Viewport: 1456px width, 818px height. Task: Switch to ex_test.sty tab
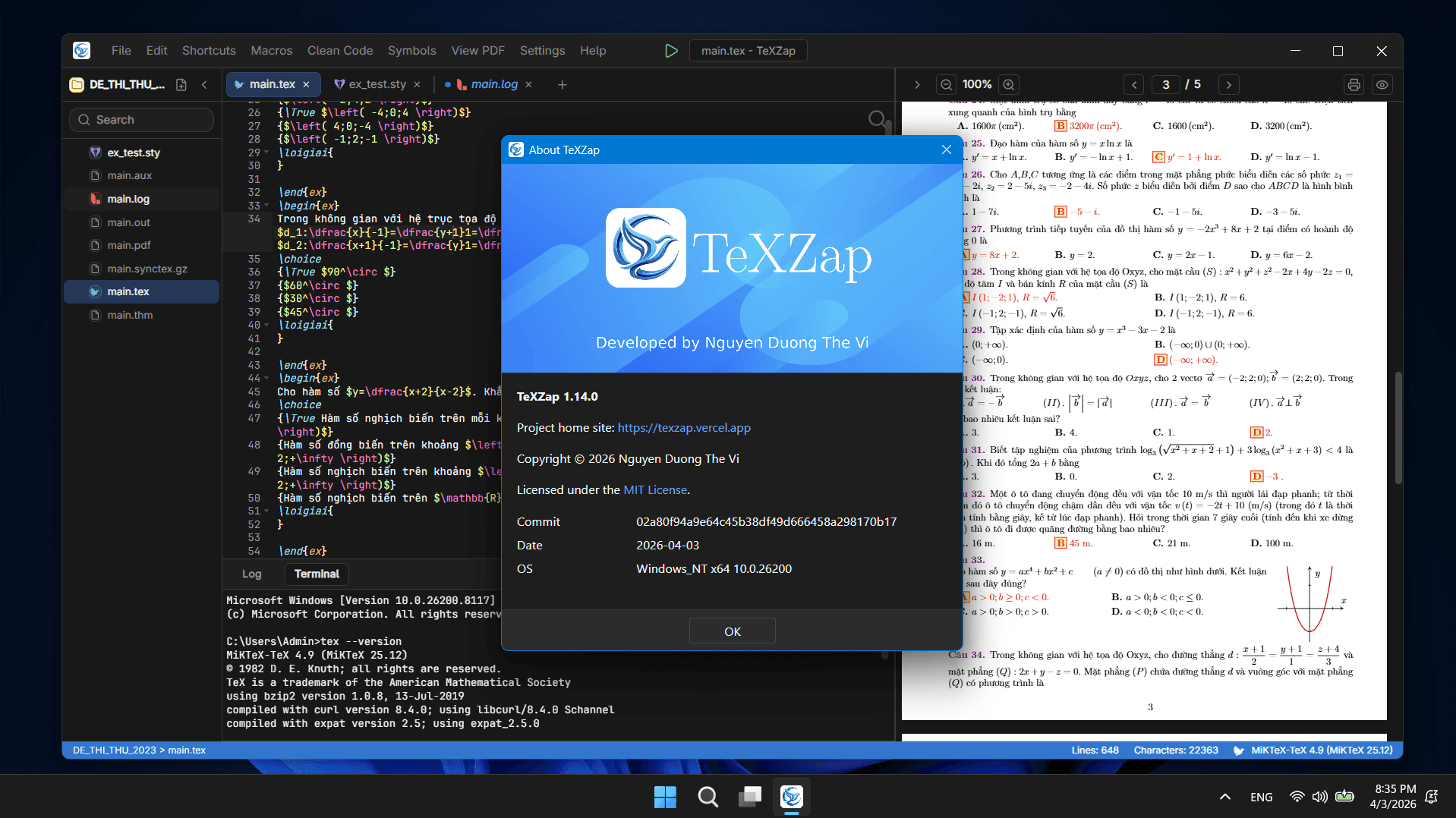[x=377, y=85]
